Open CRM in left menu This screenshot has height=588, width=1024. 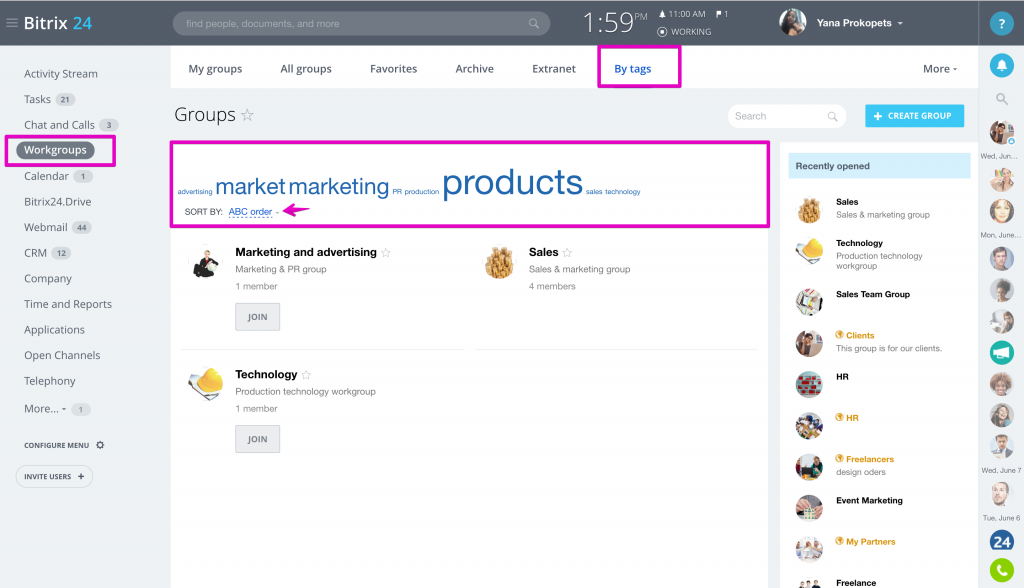[x=35, y=253]
